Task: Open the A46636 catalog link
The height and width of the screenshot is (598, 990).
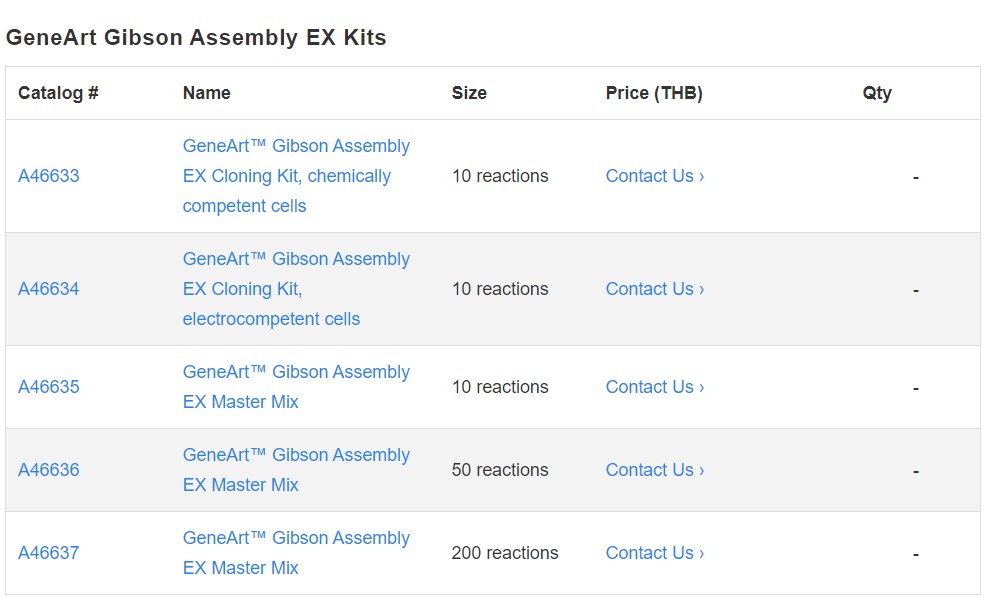Action: tap(49, 470)
